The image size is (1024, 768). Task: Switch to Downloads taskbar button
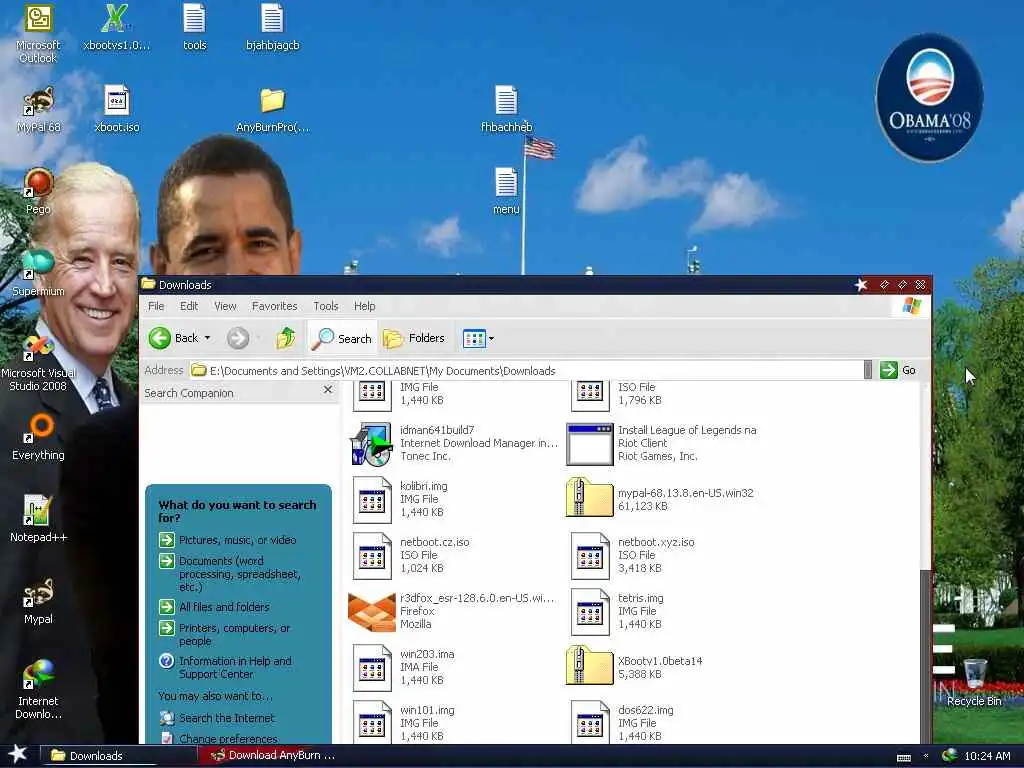[119, 756]
